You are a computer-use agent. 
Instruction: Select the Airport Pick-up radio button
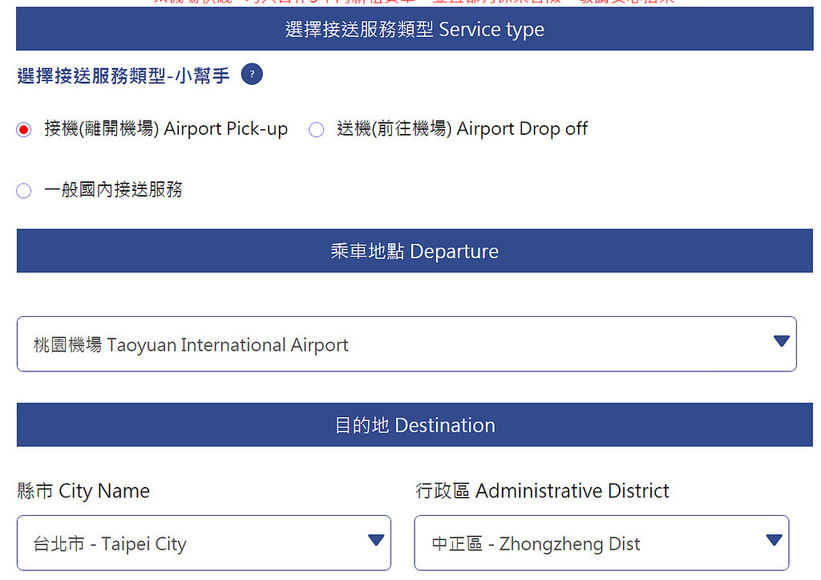click(x=23, y=129)
